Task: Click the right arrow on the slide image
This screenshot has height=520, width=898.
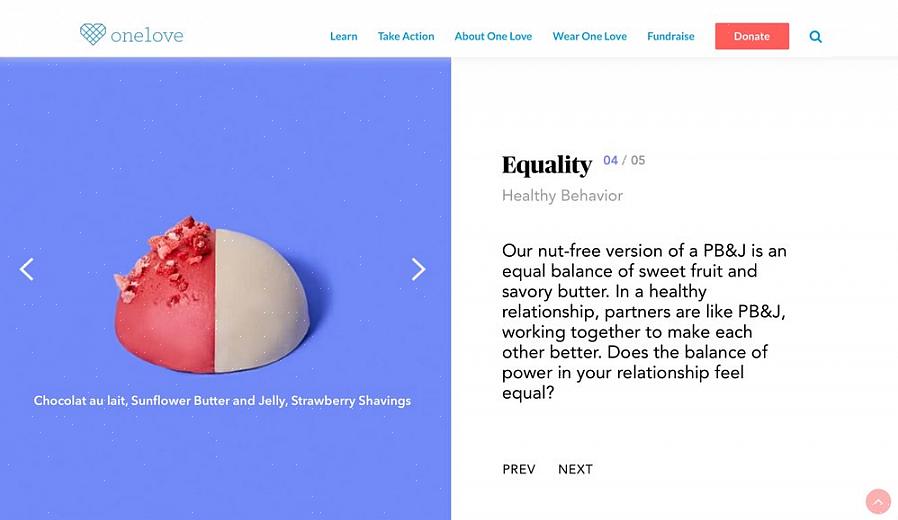Action: tap(419, 269)
